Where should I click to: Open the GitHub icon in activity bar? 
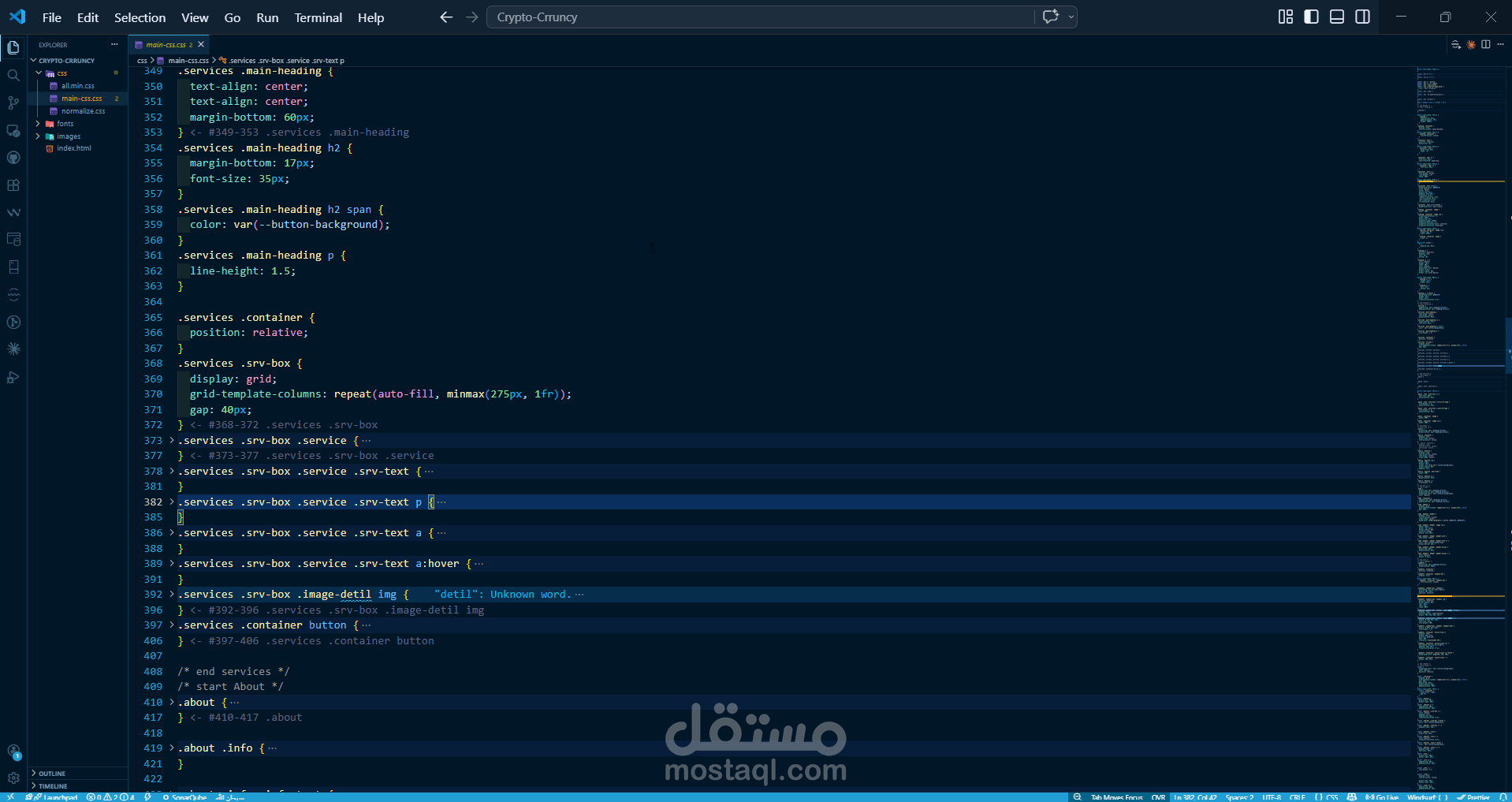13,158
